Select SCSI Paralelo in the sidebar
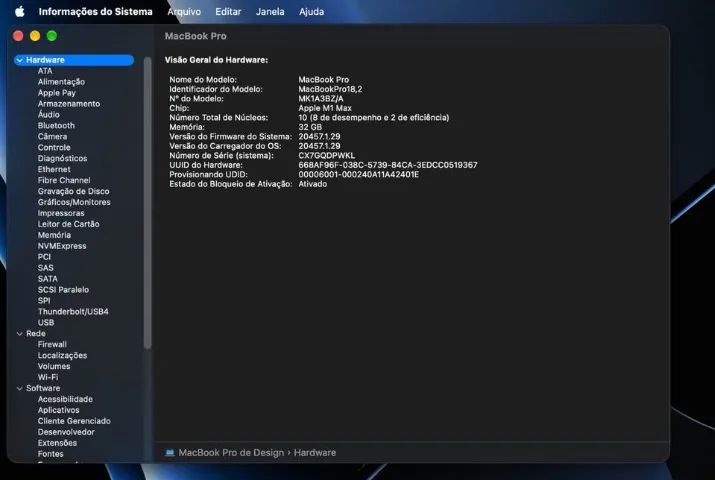Viewport: 715px width, 480px height. click(63, 290)
